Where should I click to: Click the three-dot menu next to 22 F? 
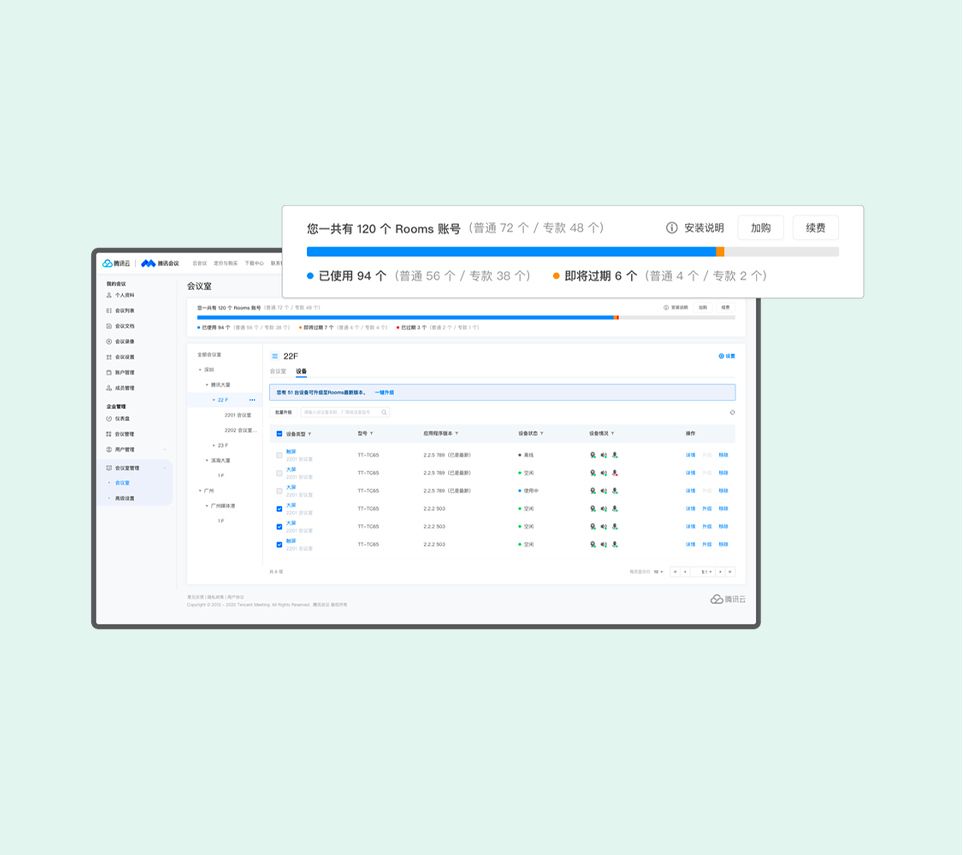(252, 400)
